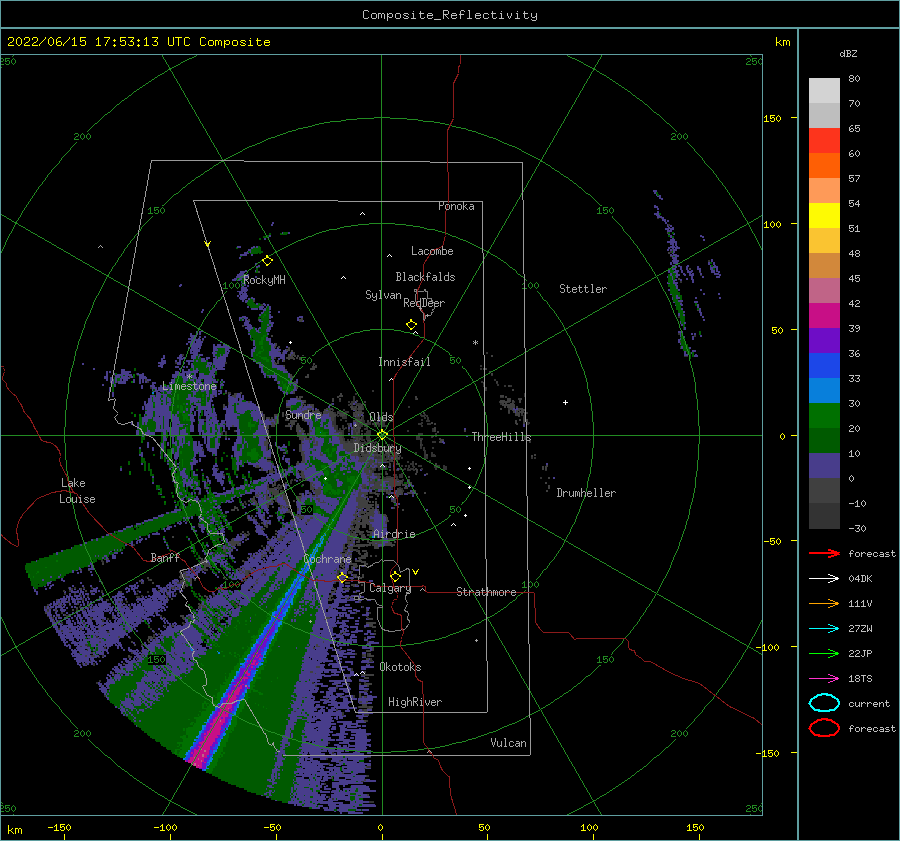Click the asterisk marker above Limestone
The width and height of the screenshot is (900, 841).
[x=189, y=377]
